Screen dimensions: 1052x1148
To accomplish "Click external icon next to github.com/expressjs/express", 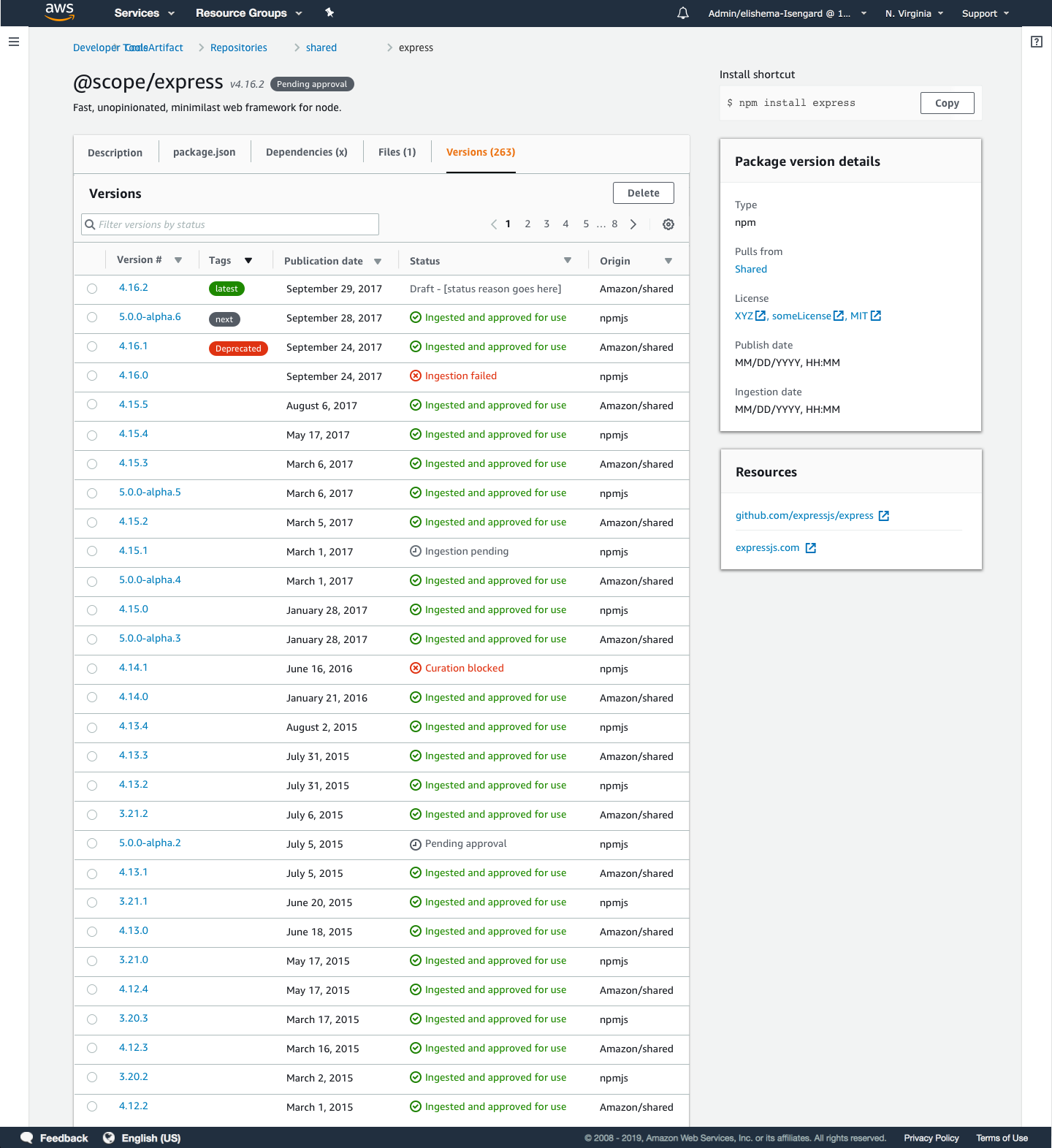I will tap(884, 516).
